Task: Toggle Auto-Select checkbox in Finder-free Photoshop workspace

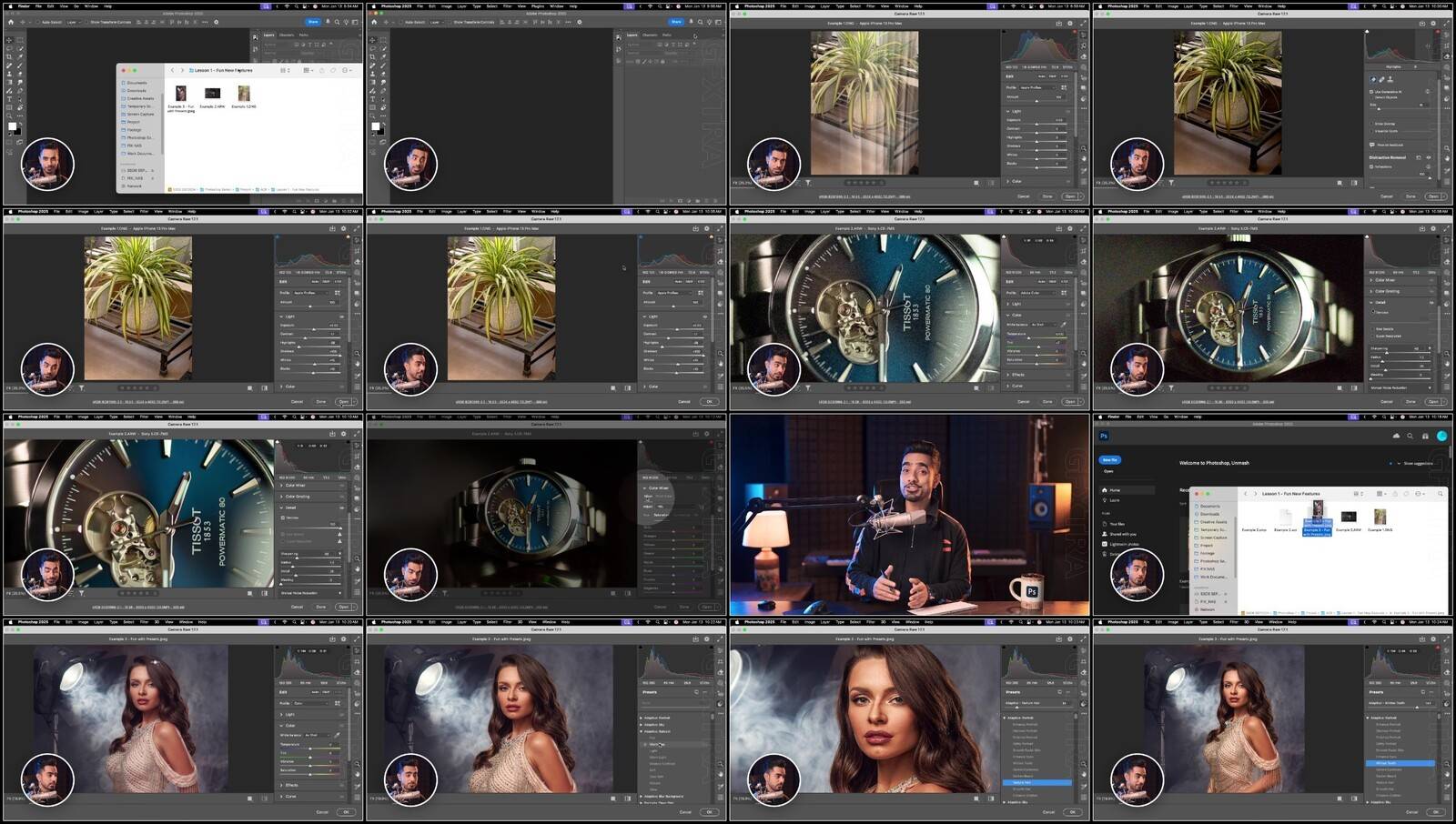Action: (401, 22)
